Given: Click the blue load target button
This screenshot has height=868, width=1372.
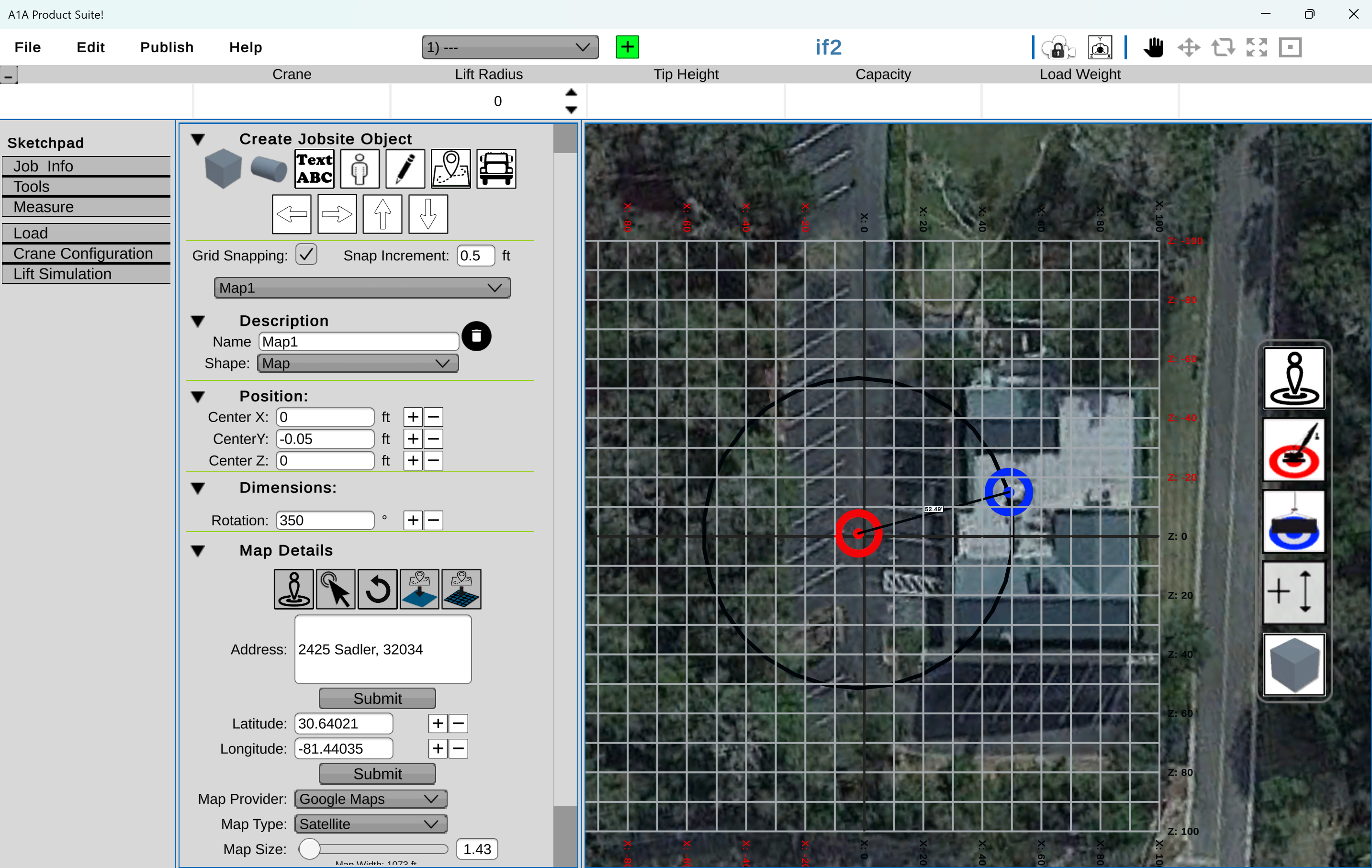Looking at the screenshot, I should click(1294, 521).
